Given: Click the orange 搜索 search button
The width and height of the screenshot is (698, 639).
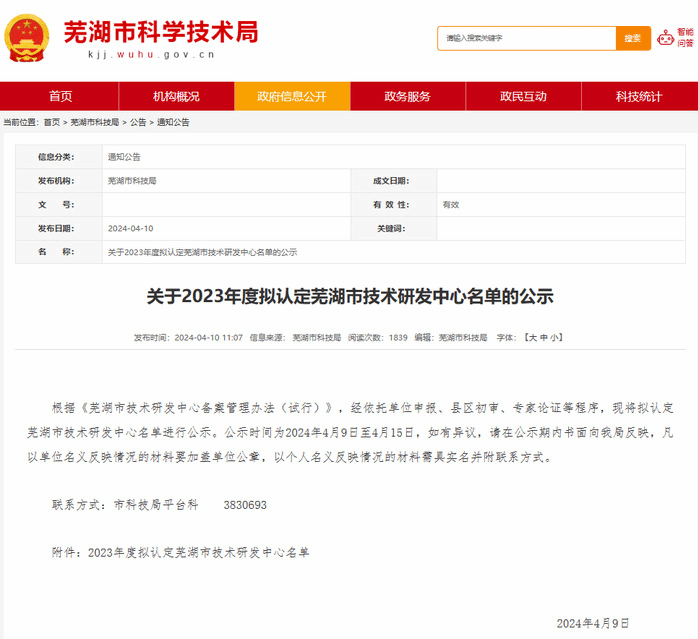Looking at the screenshot, I should tap(632, 38).
